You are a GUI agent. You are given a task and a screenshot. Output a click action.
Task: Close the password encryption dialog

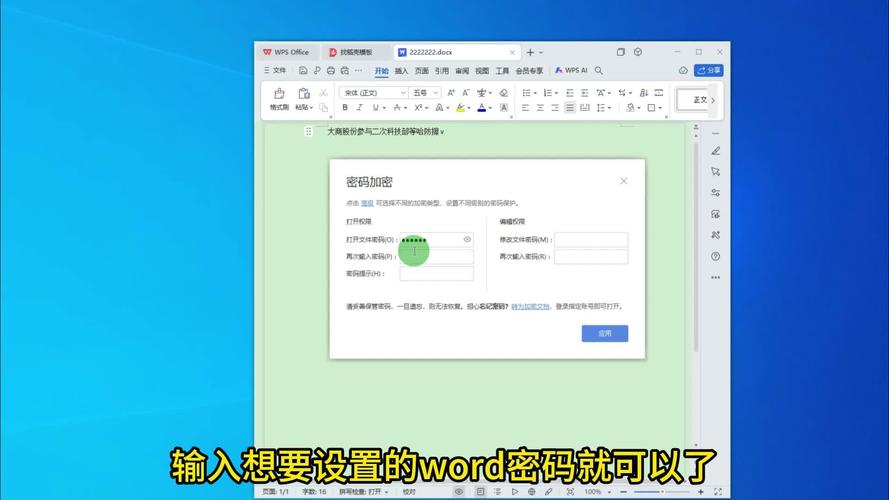click(x=624, y=181)
